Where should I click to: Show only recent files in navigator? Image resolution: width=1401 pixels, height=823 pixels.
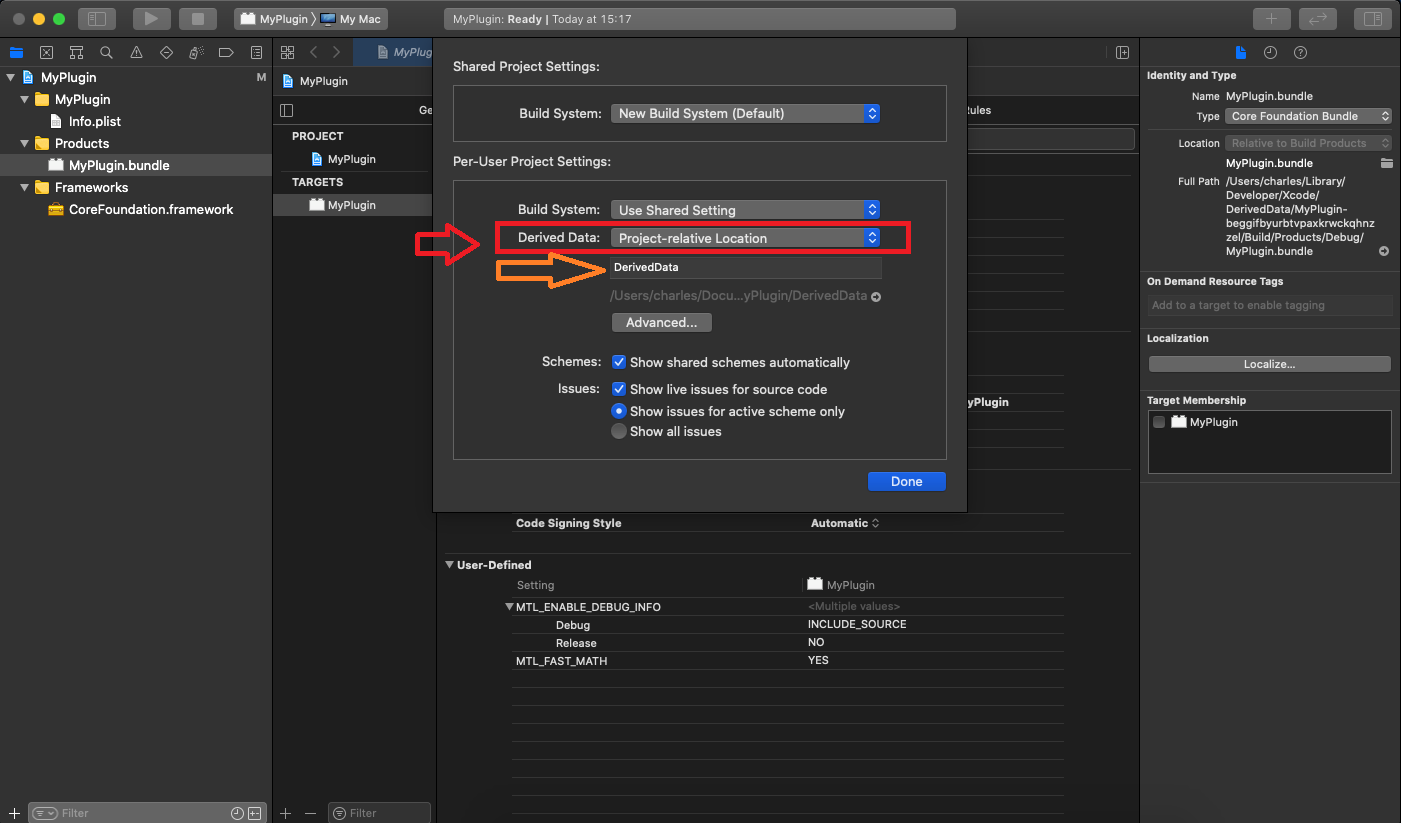pyautogui.click(x=237, y=813)
